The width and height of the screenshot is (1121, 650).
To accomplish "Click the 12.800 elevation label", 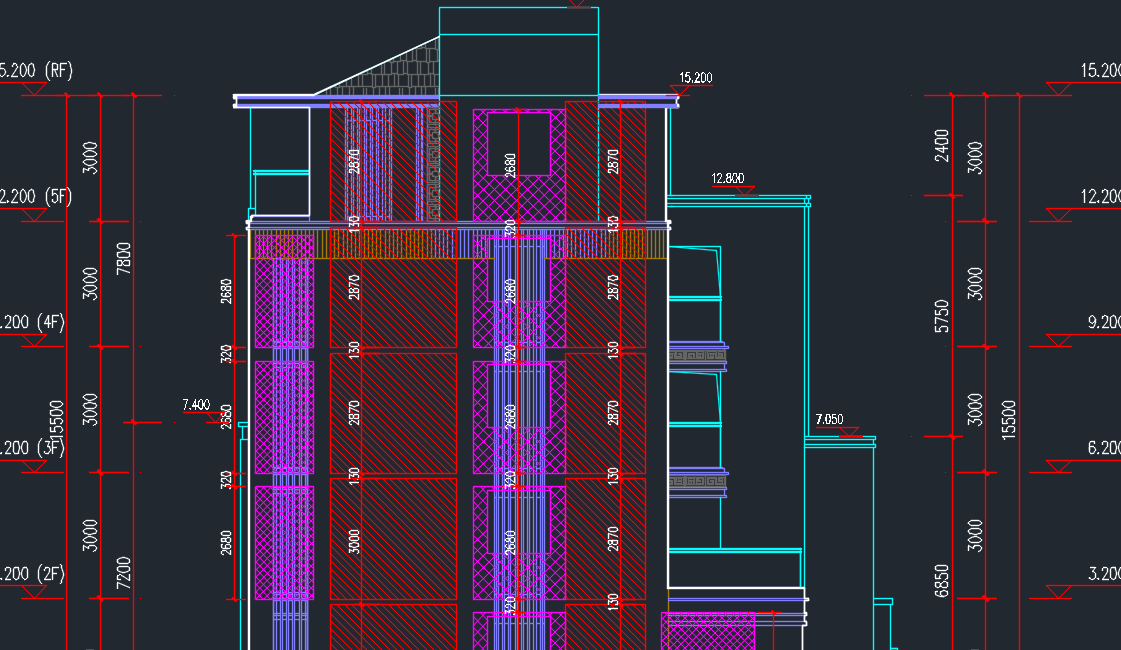I will click(x=727, y=179).
